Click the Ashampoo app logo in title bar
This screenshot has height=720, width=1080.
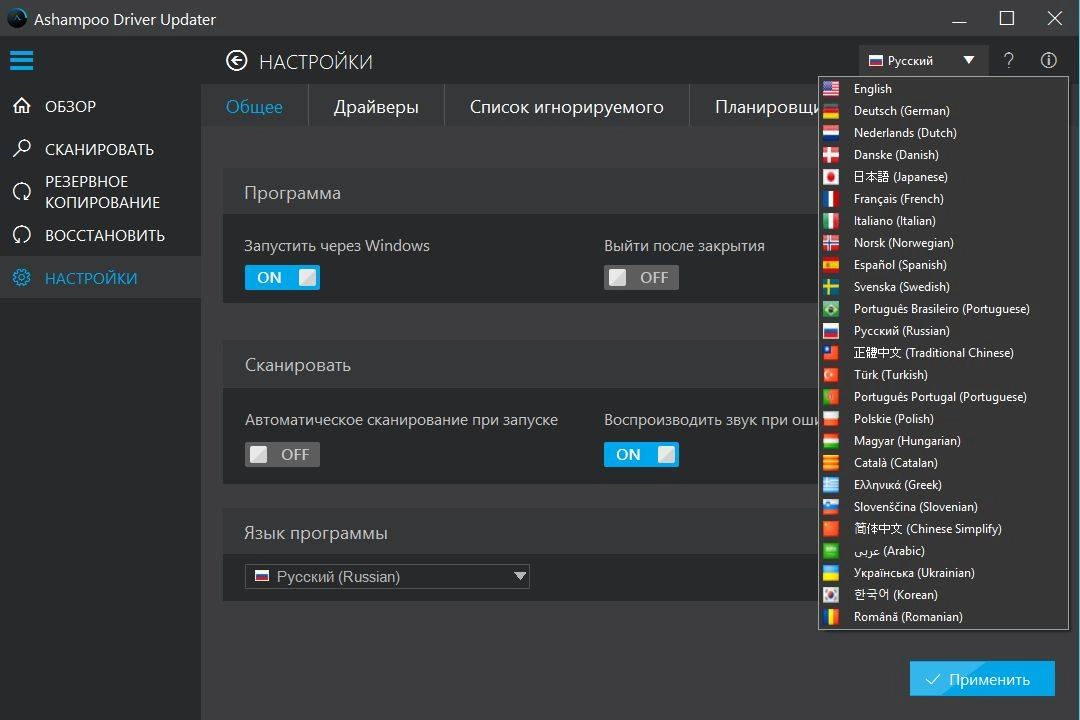17,19
